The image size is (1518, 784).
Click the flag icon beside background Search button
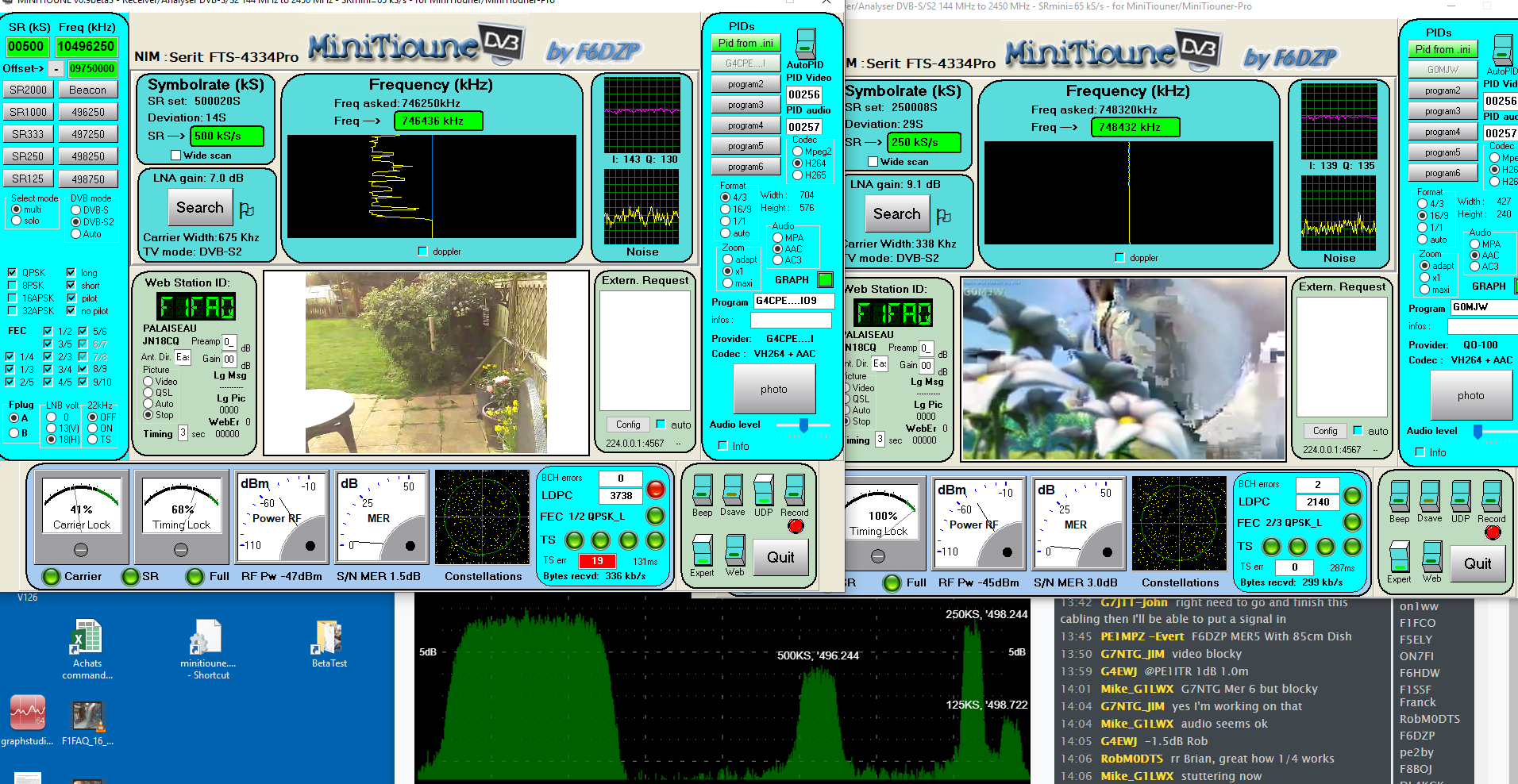point(944,216)
